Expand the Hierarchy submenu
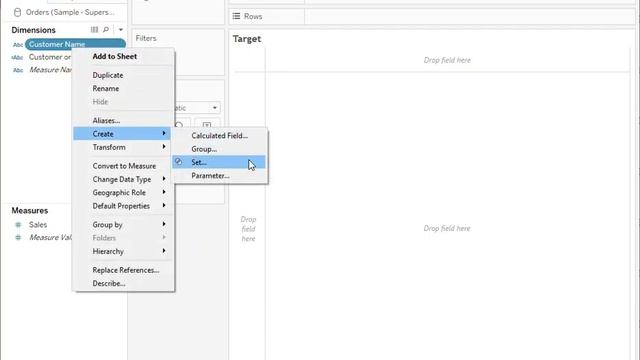Image resolution: width=640 pixels, height=360 pixels. (x=123, y=251)
